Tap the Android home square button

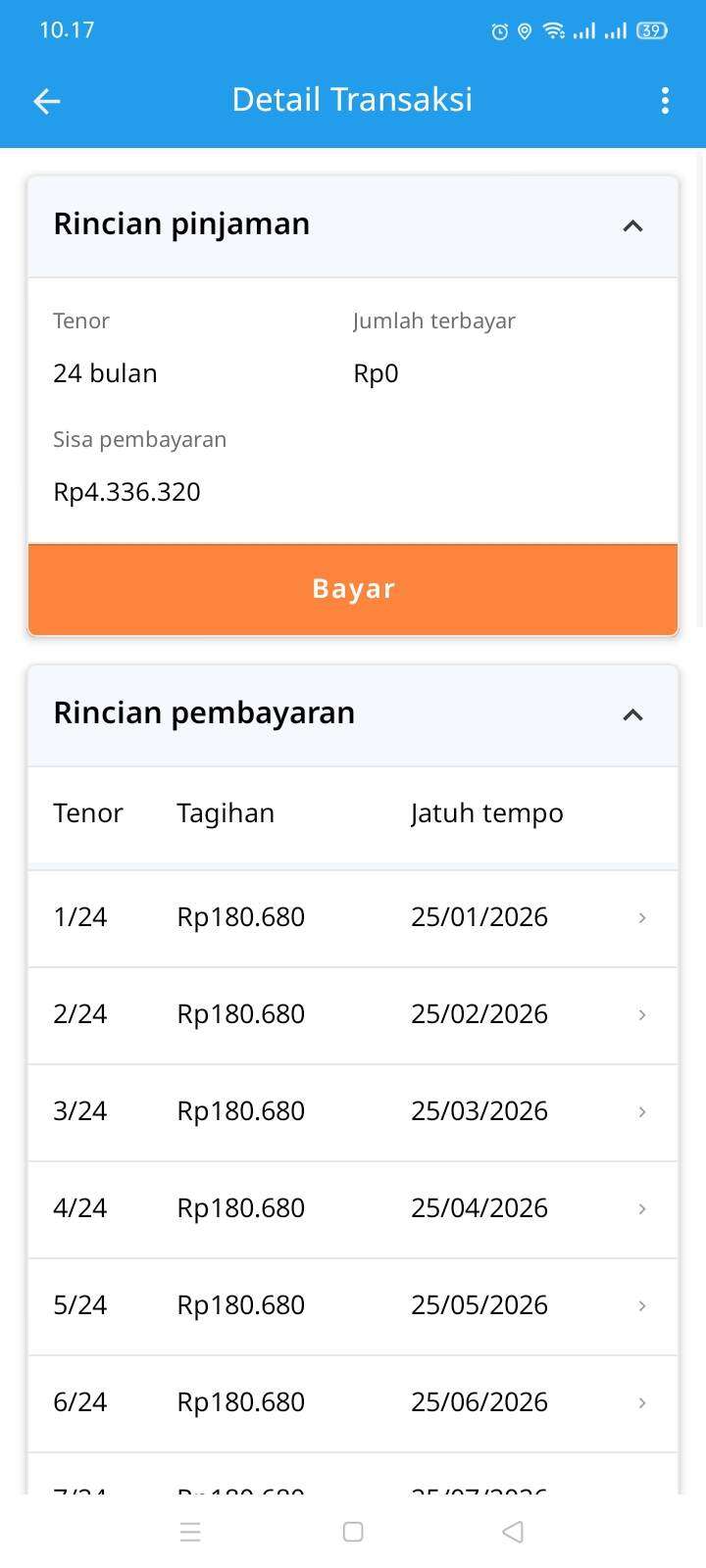point(353,1532)
